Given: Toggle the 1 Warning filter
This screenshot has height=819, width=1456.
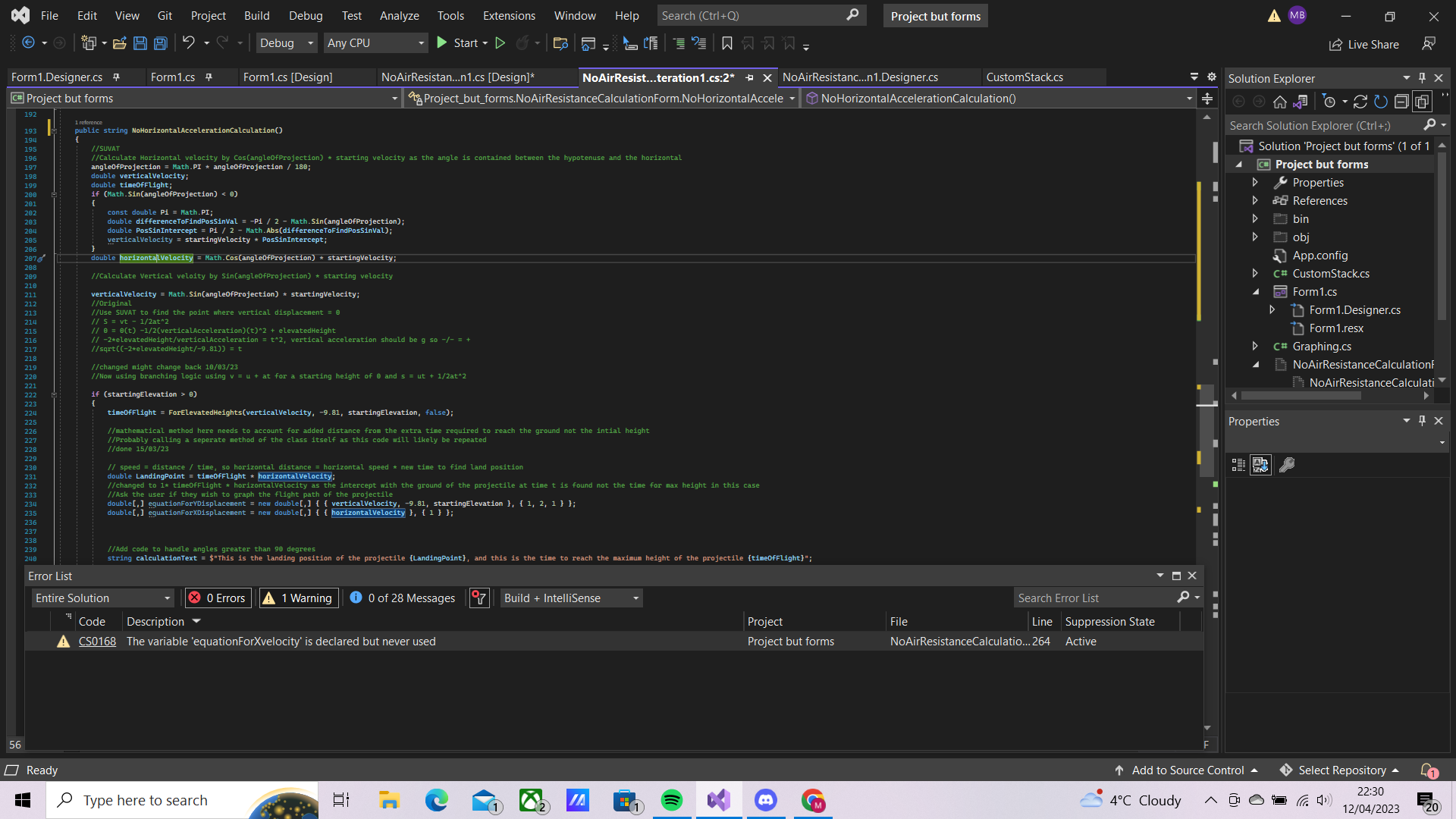Looking at the screenshot, I should [x=298, y=598].
